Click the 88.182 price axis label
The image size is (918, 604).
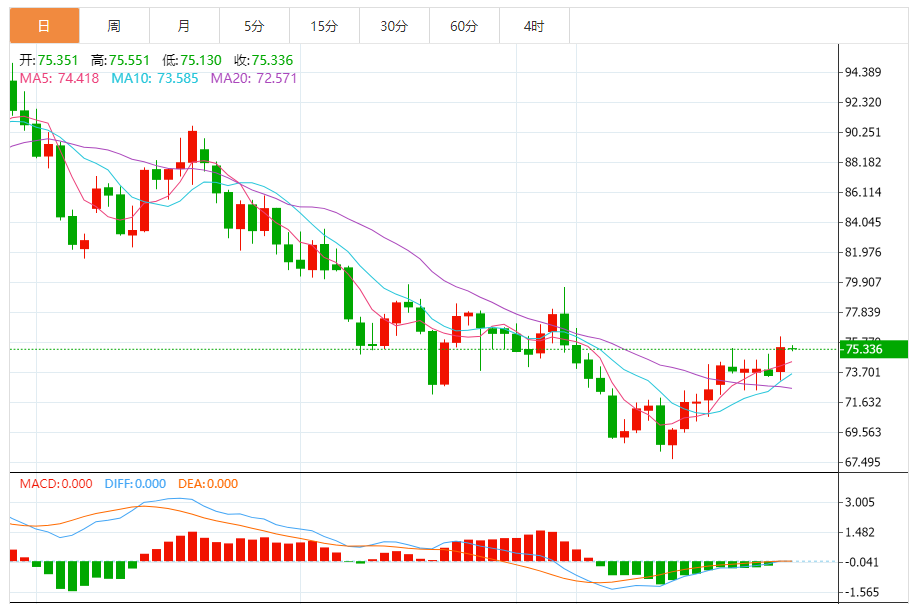(x=863, y=162)
